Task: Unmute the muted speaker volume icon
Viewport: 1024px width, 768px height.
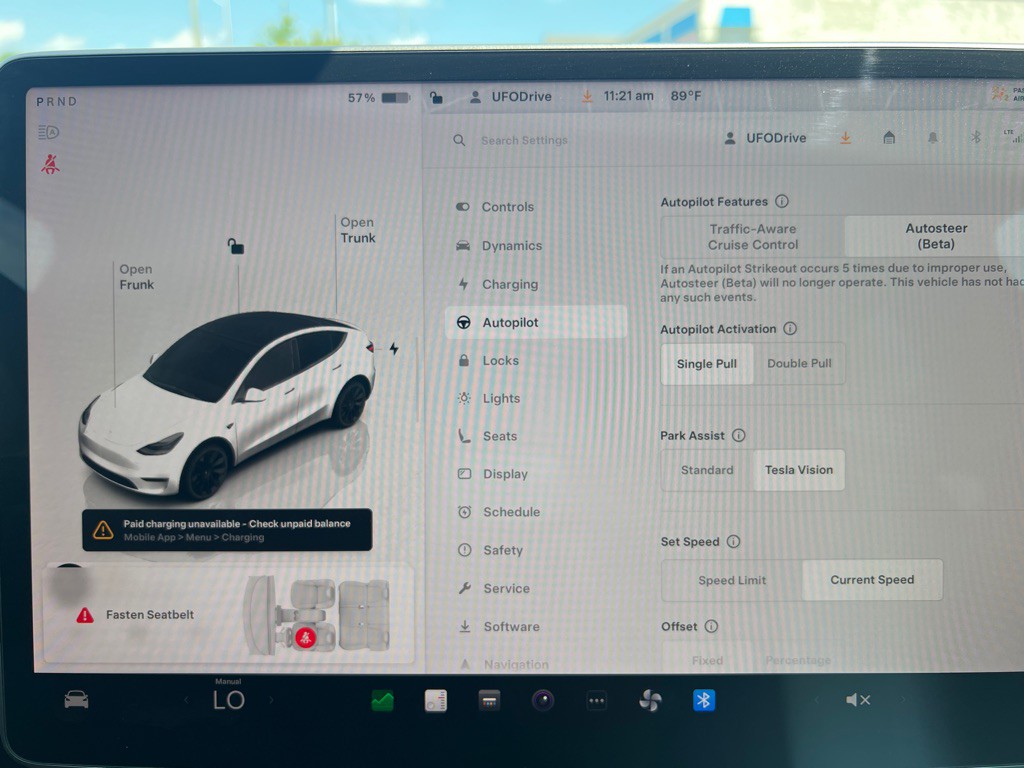Action: pos(857,700)
